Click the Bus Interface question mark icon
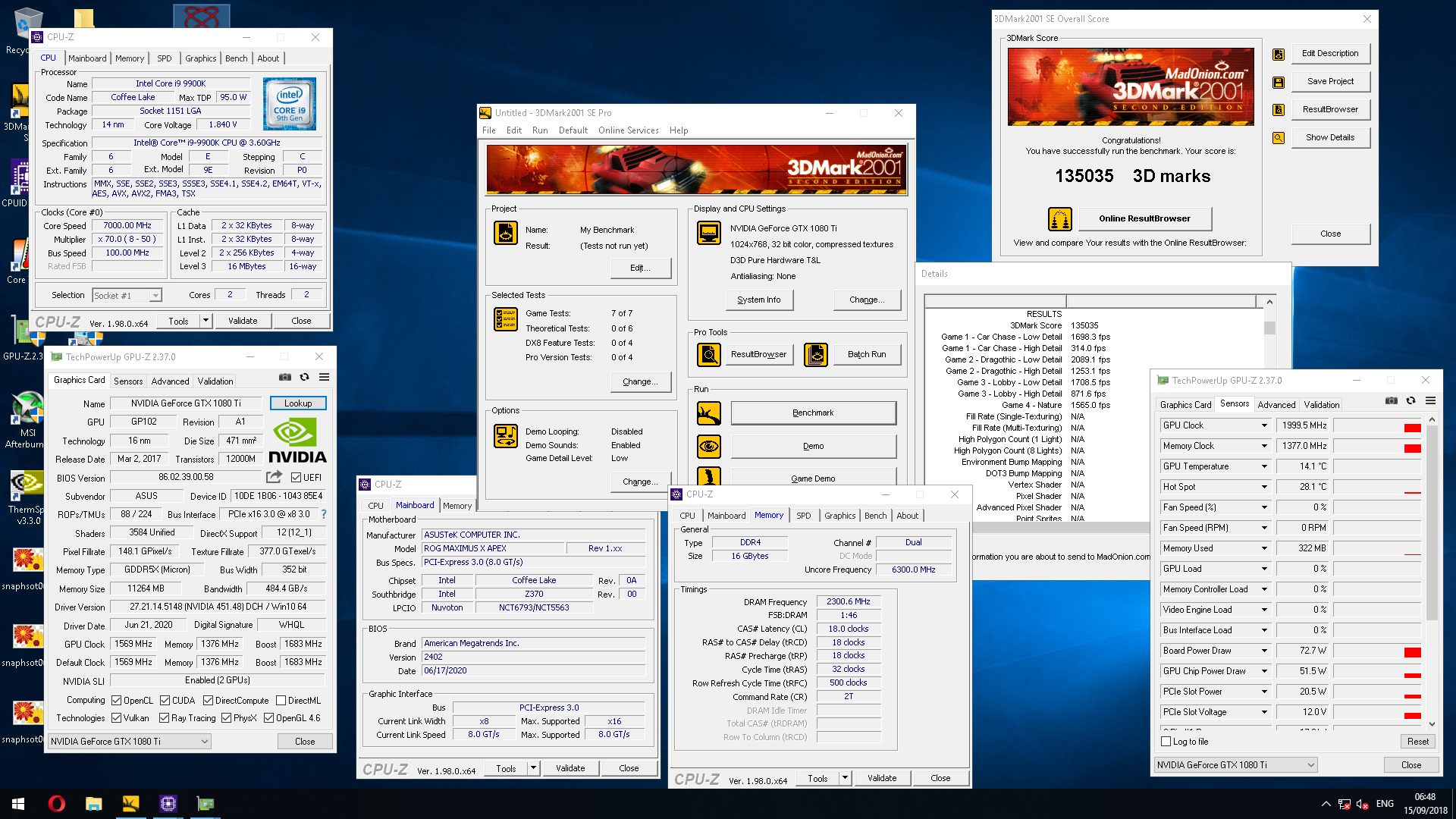Screen dimensions: 1456x819 (324, 514)
